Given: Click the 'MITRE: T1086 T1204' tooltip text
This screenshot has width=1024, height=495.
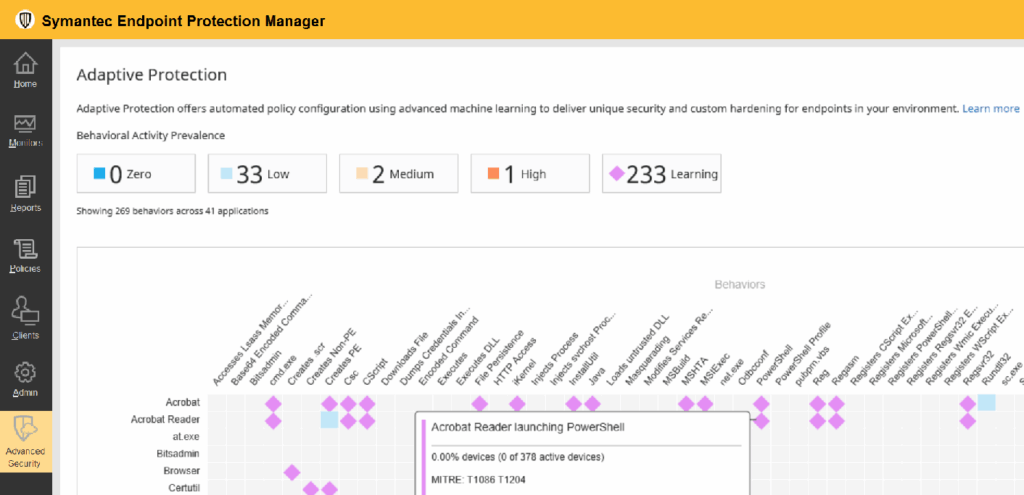Looking at the screenshot, I should click(x=478, y=480).
